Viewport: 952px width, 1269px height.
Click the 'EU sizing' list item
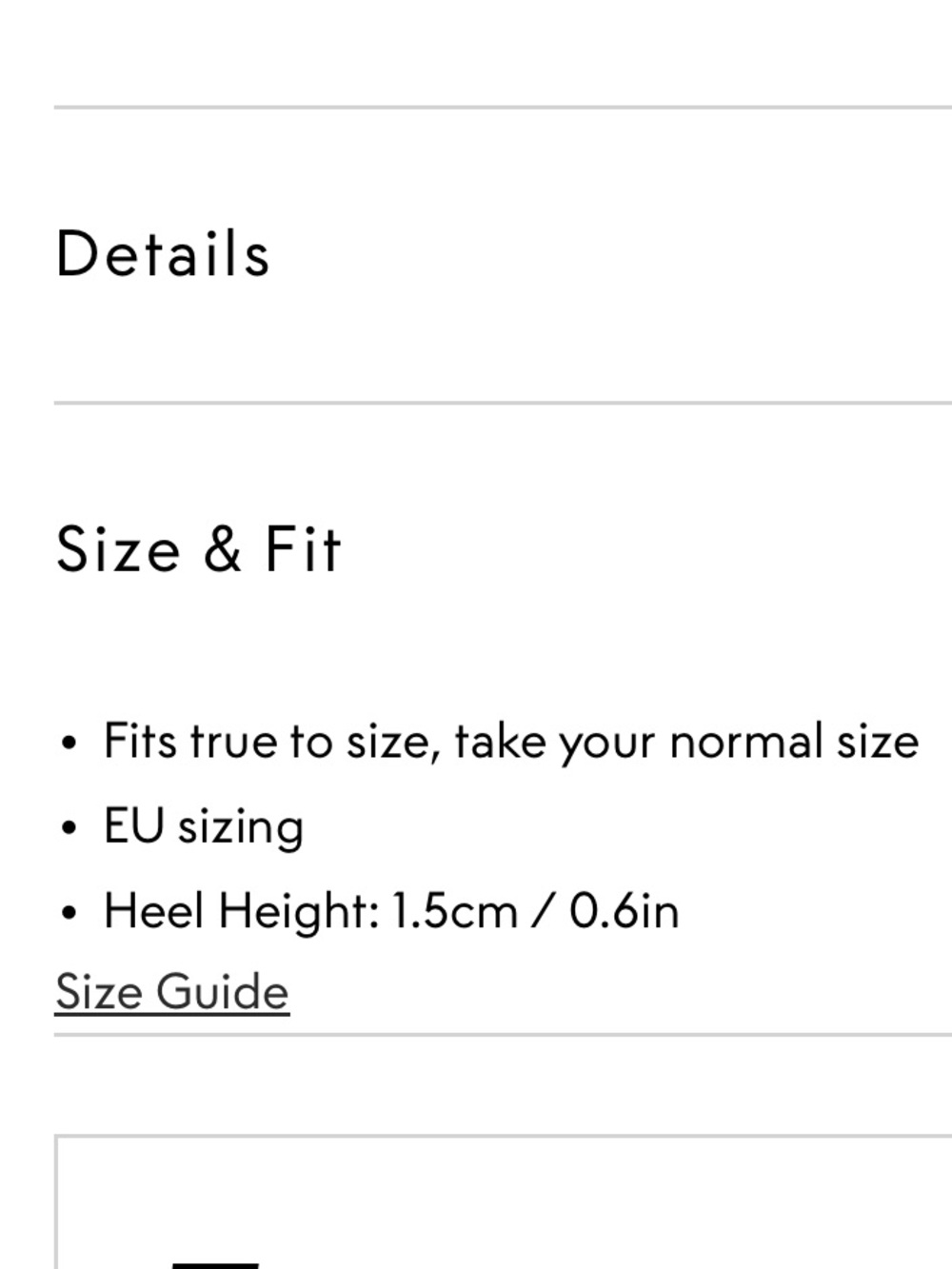pyautogui.click(x=204, y=825)
